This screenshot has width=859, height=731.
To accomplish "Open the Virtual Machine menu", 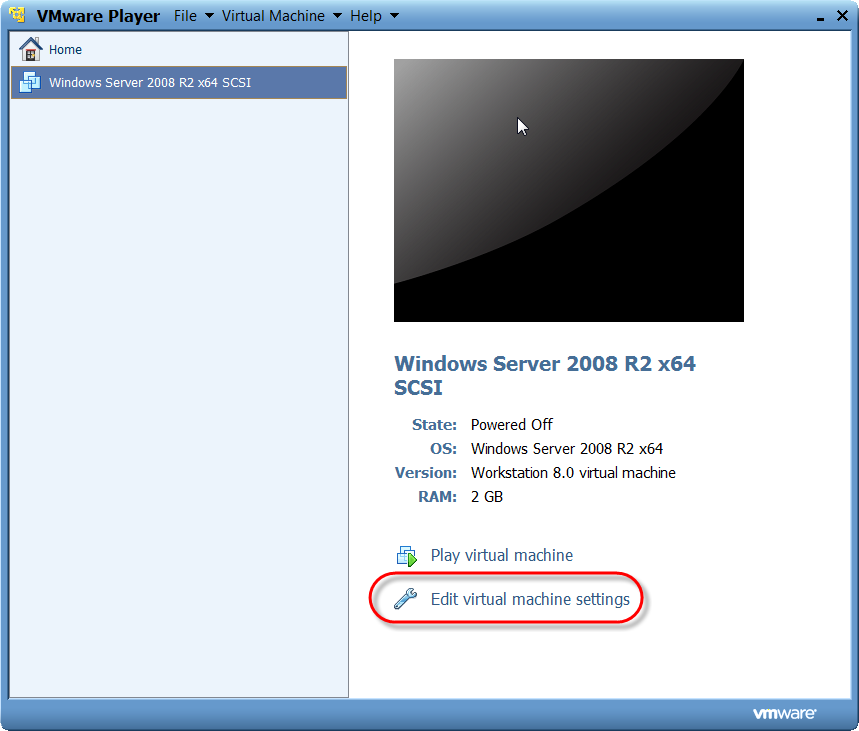I will [273, 16].
